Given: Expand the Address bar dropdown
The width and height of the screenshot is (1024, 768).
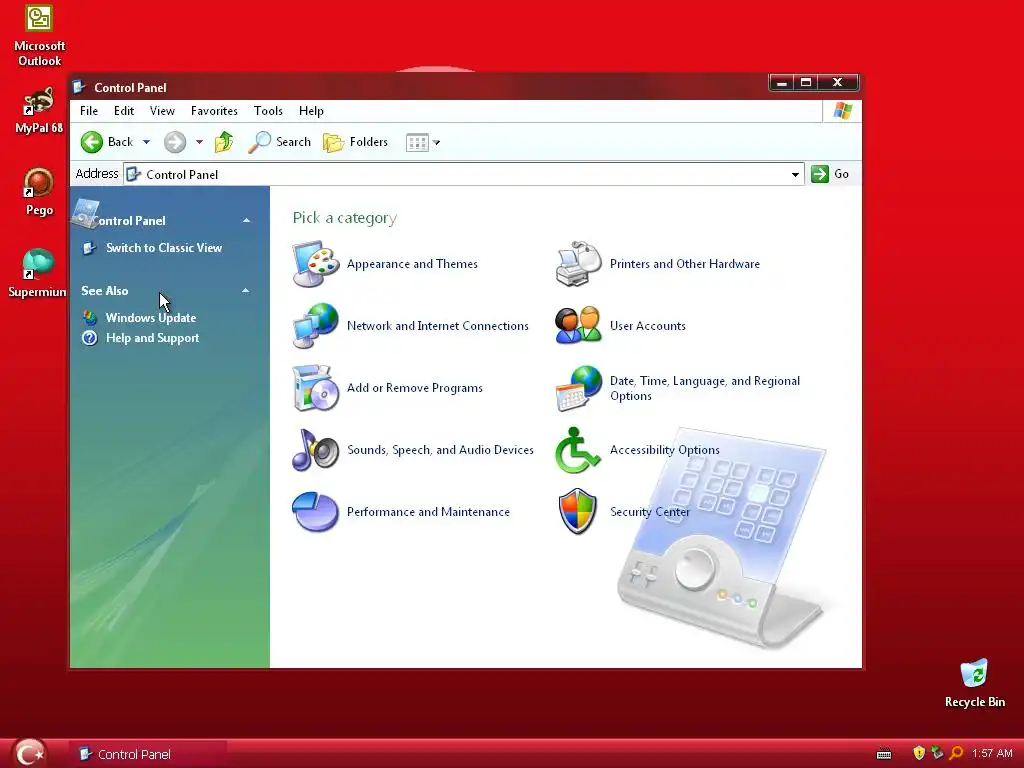Looking at the screenshot, I should point(795,174).
